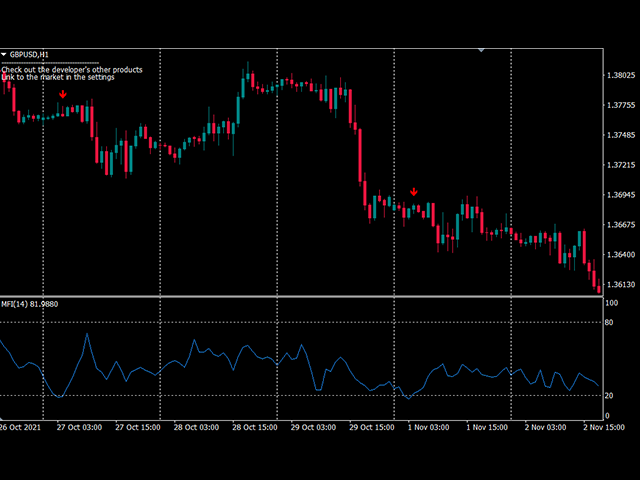Click the 26 Oct 2021 date label
The width and height of the screenshot is (640, 480).
point(20,427)
